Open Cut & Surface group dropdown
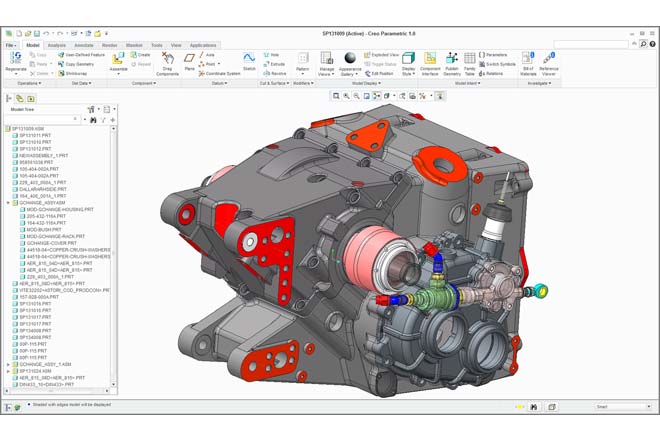This screenshot has height=440, width=660. (274, 83)
